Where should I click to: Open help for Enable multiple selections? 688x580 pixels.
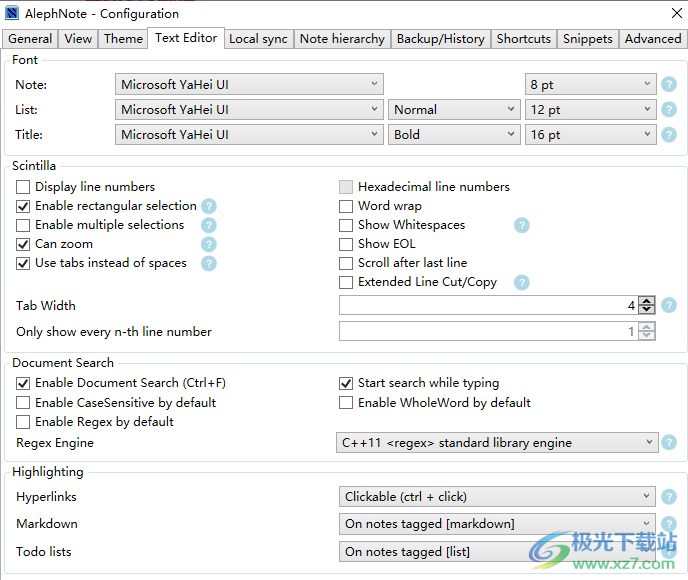point(209,225)
